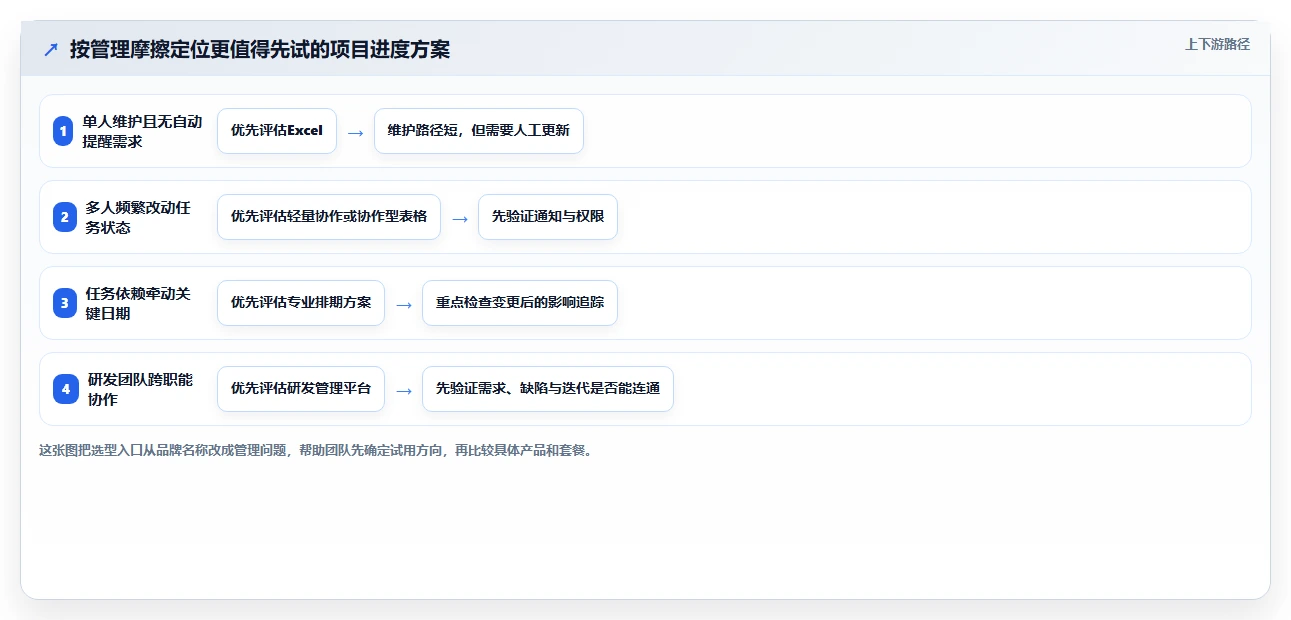
Task: Click the step 1 number badge
Action: point(64,131)
